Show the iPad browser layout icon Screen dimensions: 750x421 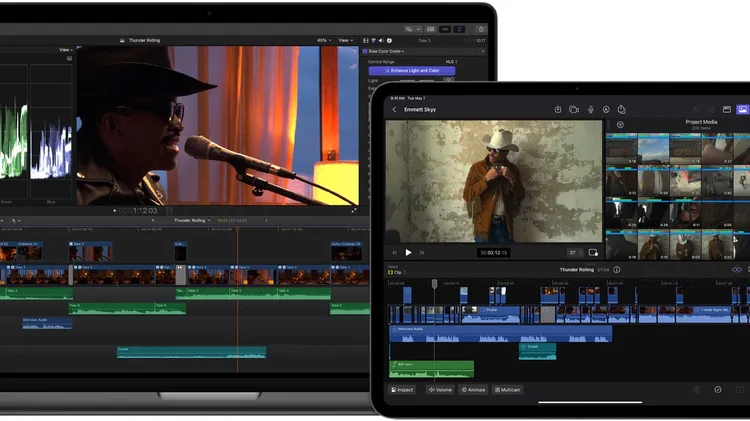click(727, 110)
